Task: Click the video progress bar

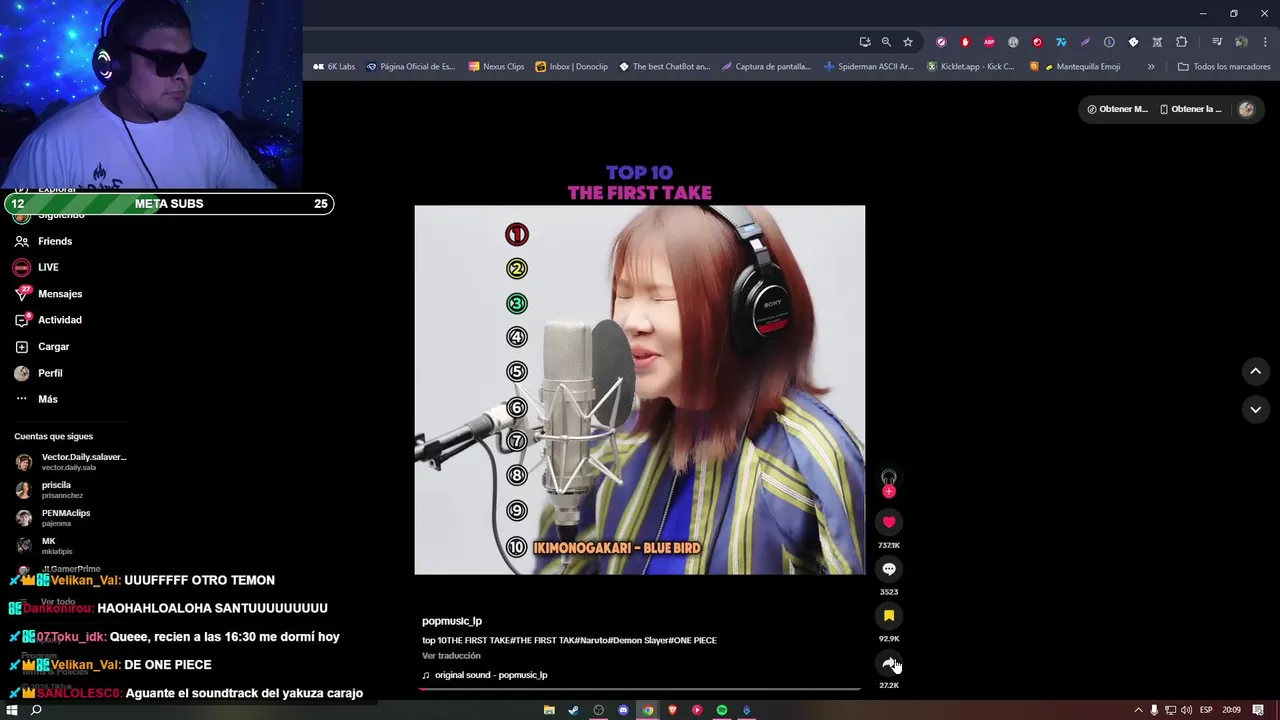Action: [640, 689]
